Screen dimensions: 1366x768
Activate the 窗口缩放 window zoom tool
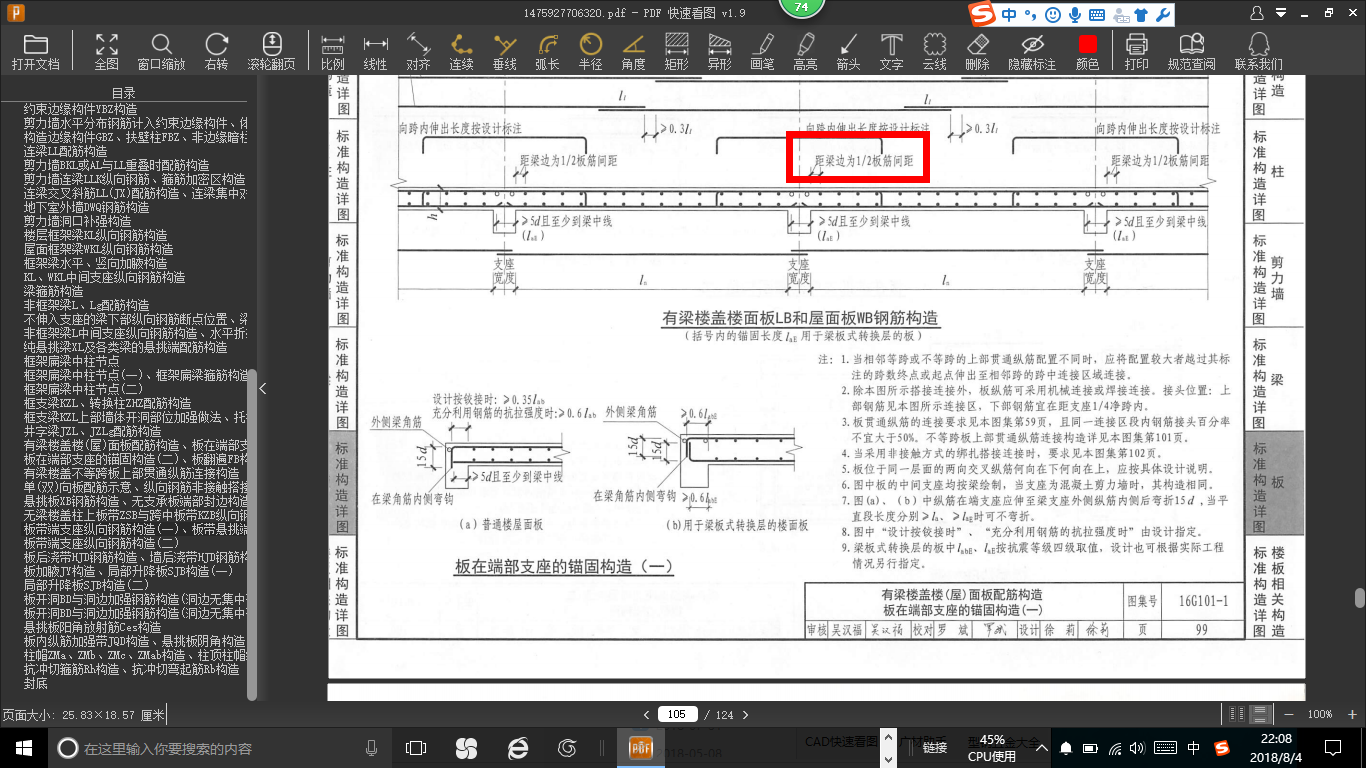pyautogui.click(x=161, y=51)
